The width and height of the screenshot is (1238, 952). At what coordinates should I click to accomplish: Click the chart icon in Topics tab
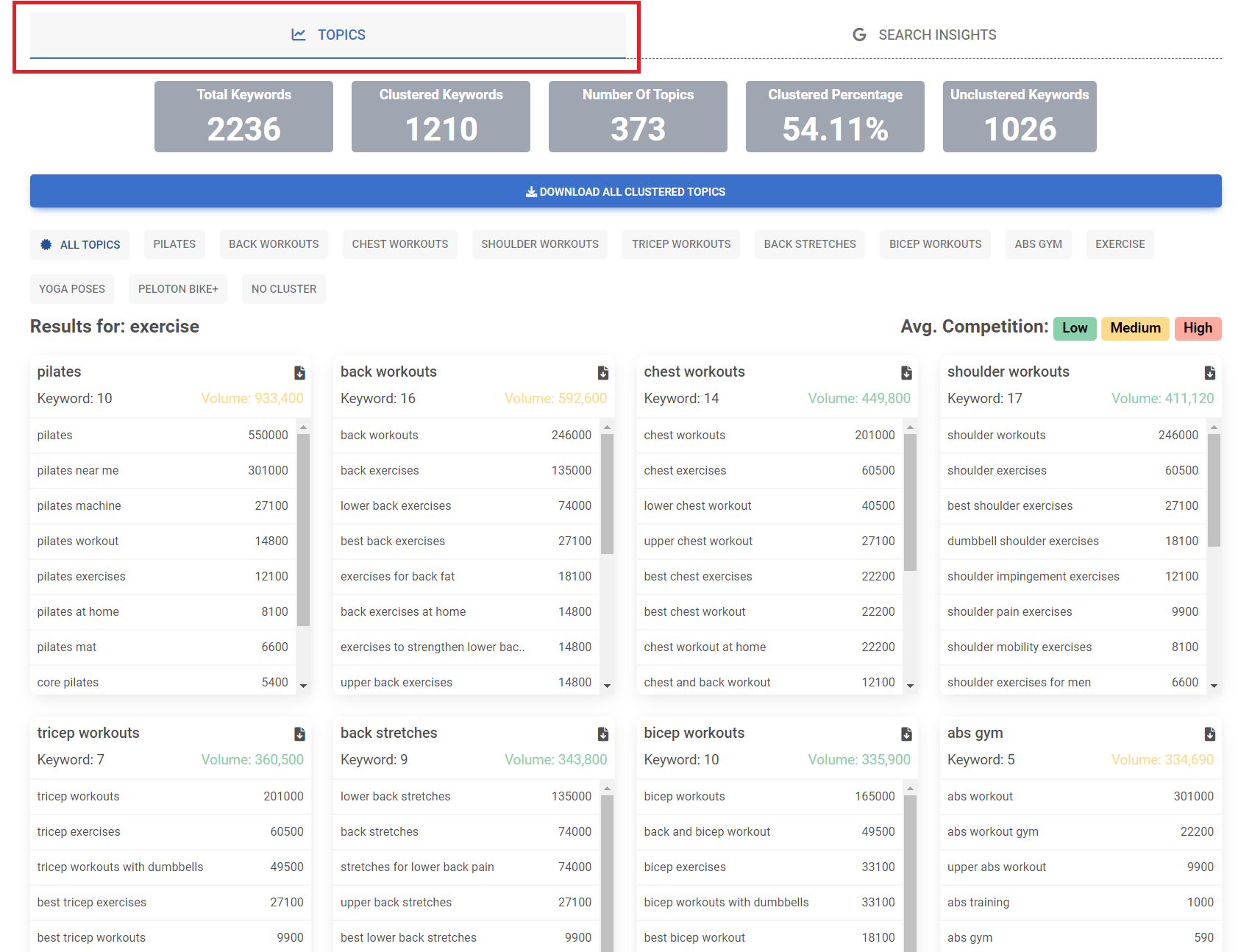click(299, 35)
